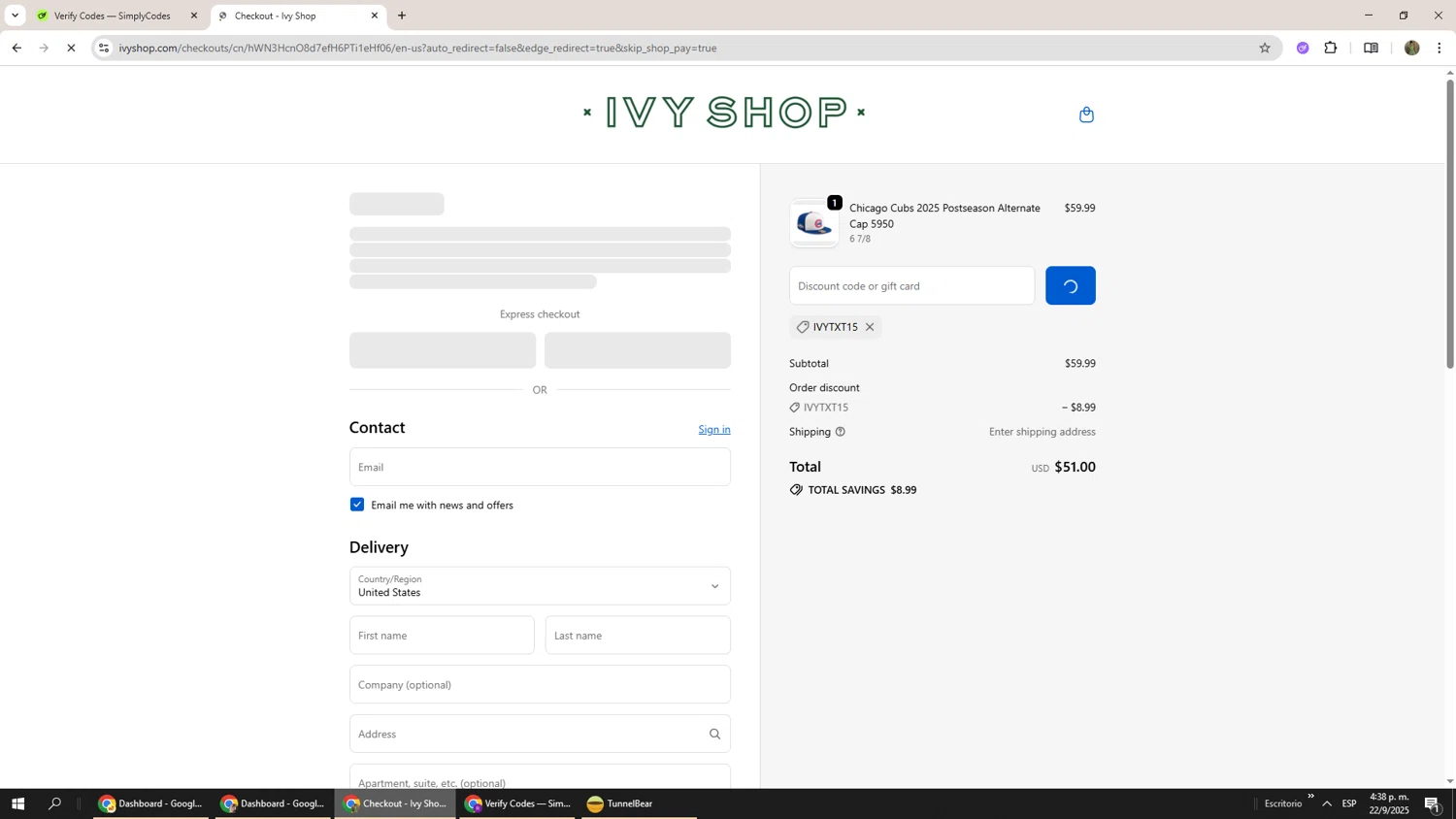
Task: Click the address search magnifier icon
Action: (x=714, y=735)
